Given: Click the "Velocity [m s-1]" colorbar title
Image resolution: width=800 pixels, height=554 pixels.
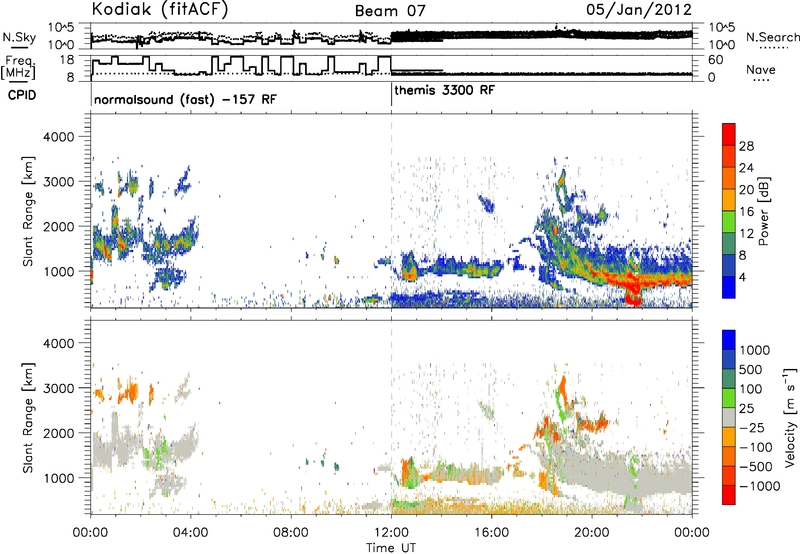Looking at the screenshot, I should (790, 417).
